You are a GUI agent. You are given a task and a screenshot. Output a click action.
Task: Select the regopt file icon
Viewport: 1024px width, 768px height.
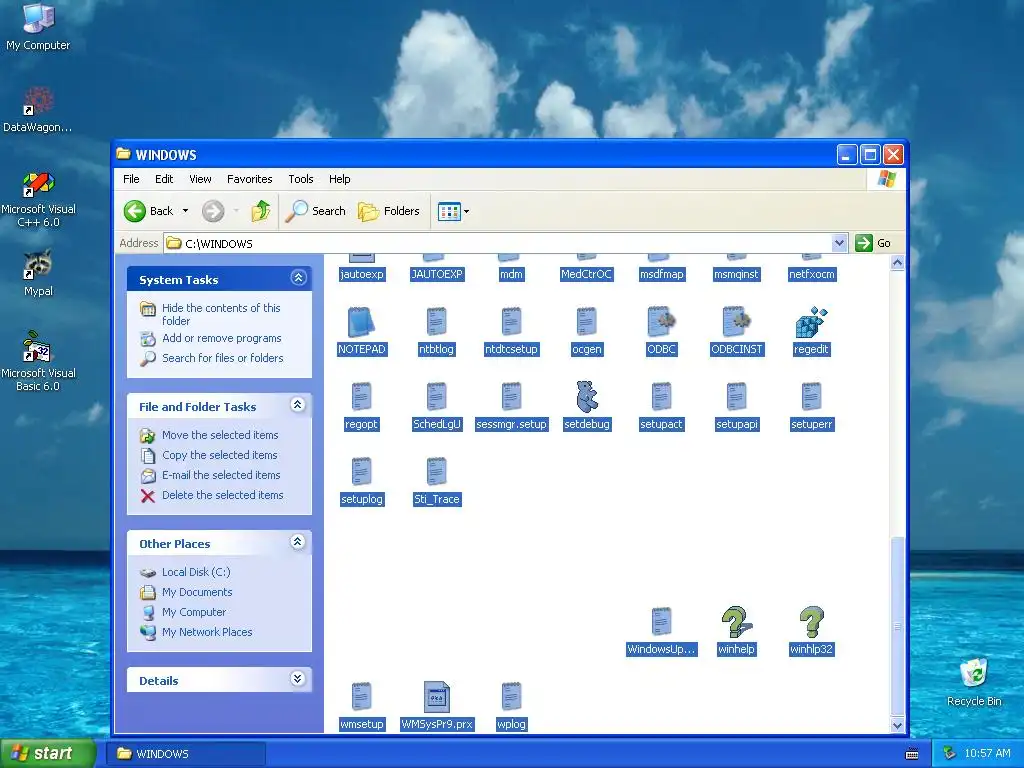(x=361, y=397)
